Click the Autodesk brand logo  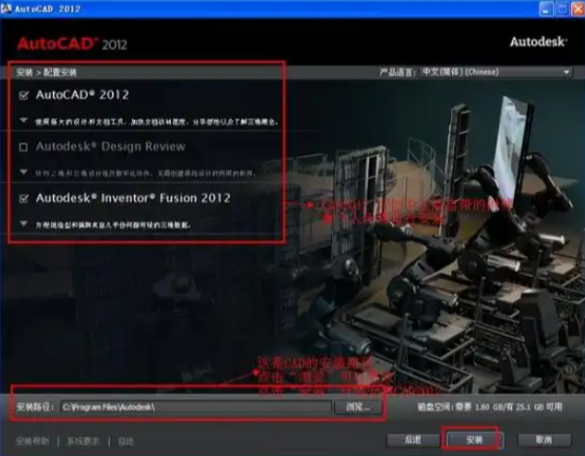538,41
